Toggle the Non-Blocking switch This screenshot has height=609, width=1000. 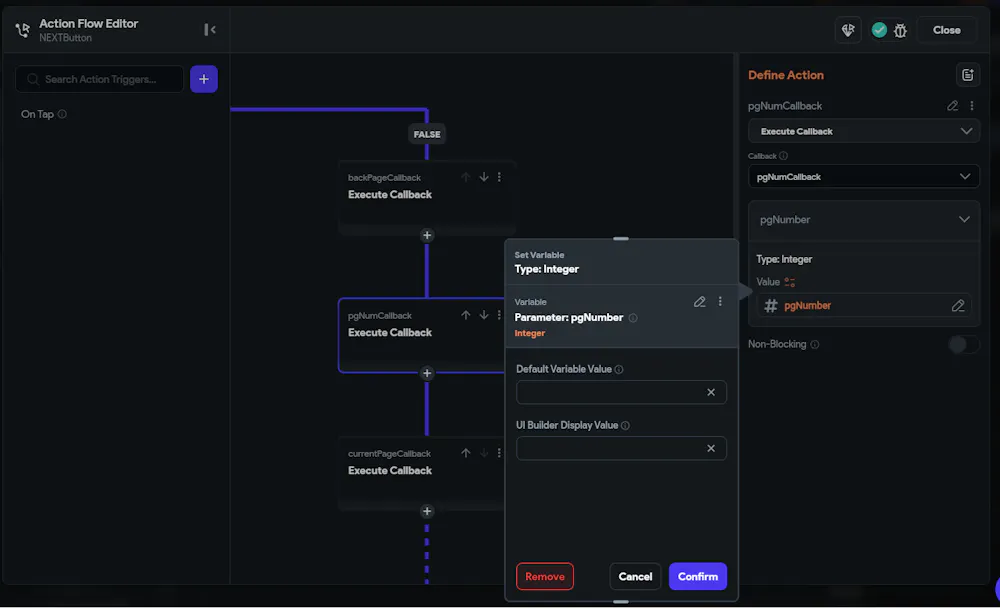(963, 345)
